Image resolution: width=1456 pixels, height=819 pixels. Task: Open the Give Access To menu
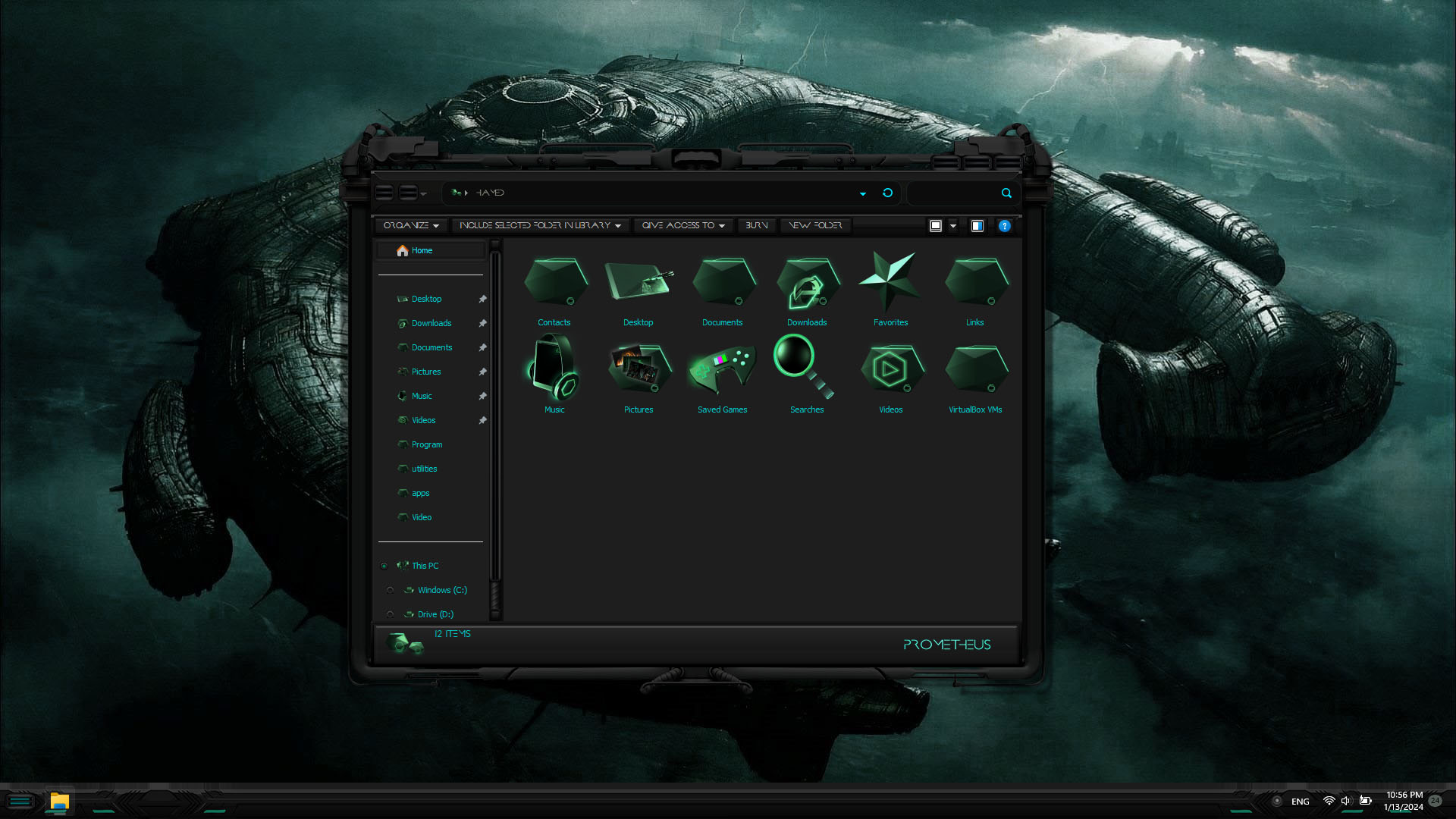pyautogui.click(x=682, y=225)
